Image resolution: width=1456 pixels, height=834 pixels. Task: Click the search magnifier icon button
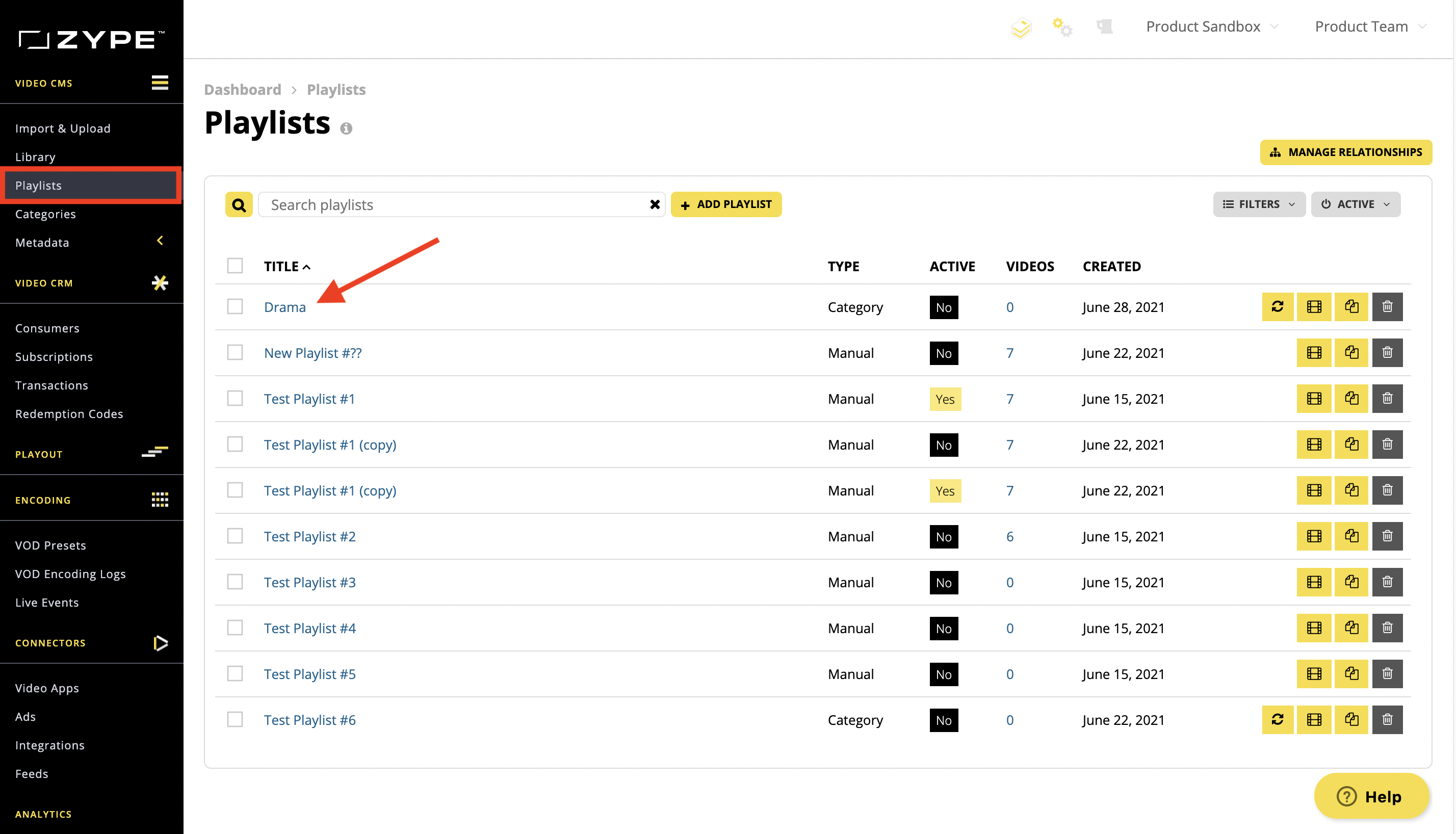tap(239, 204)
